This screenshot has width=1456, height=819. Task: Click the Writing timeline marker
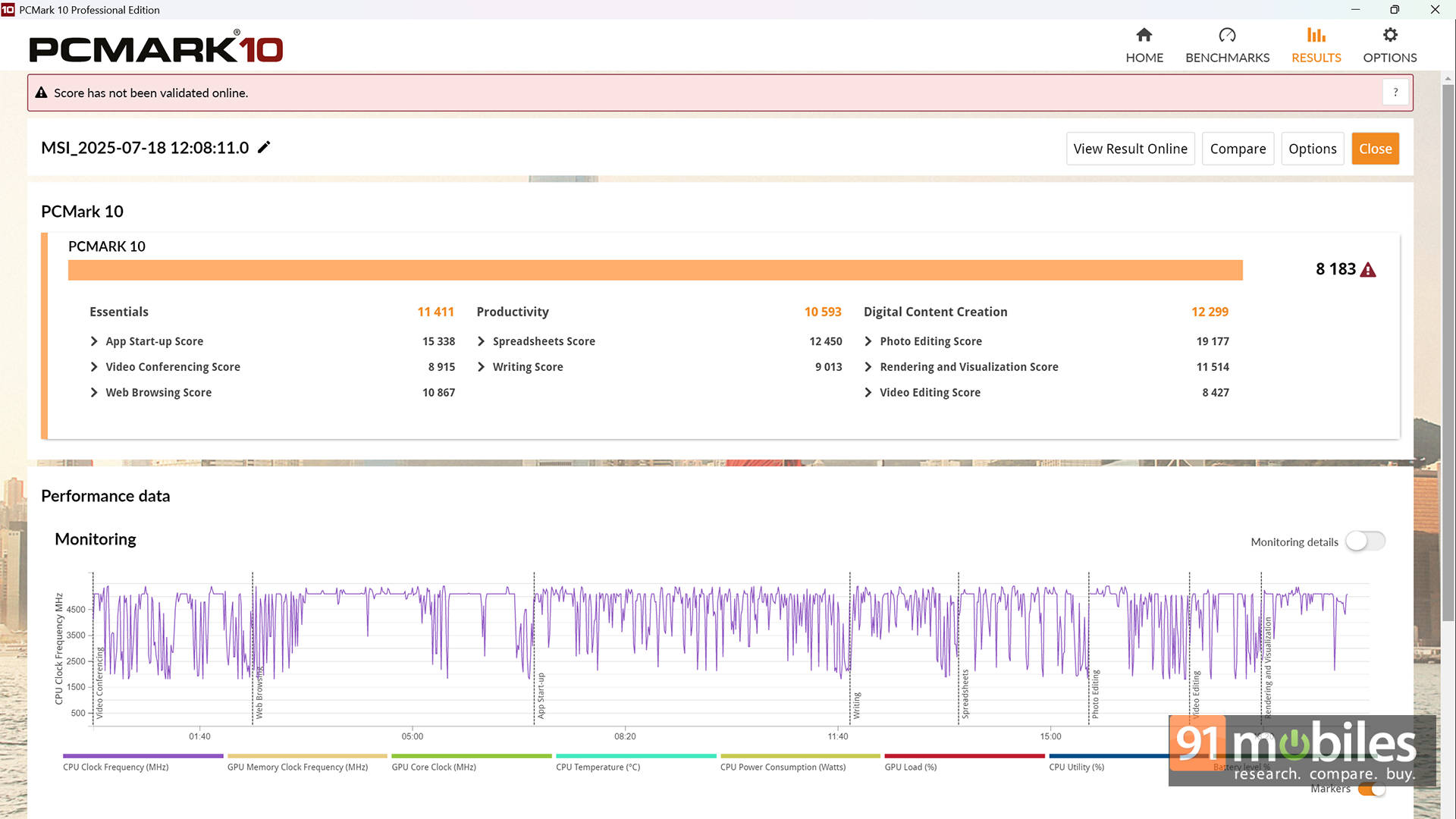pos(856,705)
